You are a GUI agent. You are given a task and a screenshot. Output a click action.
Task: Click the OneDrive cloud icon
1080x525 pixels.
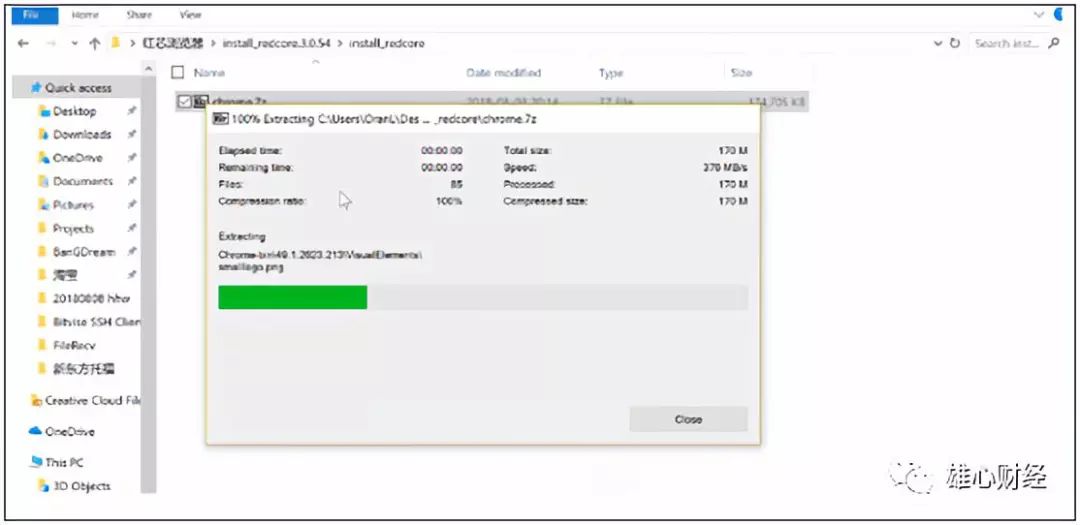coord(36,431)
